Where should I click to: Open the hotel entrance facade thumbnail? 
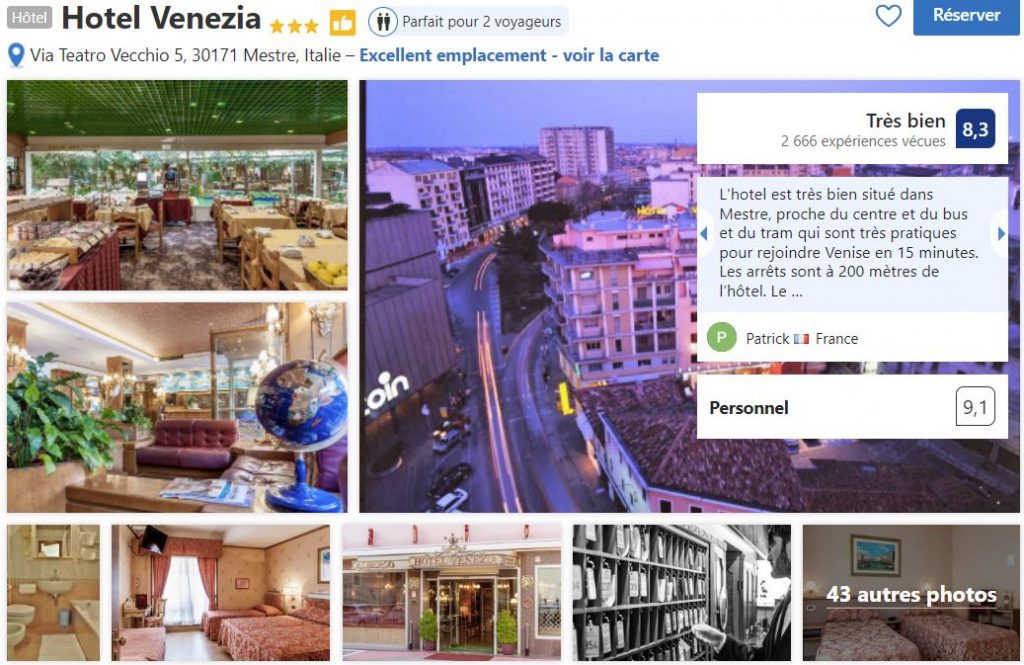[451, 593]
